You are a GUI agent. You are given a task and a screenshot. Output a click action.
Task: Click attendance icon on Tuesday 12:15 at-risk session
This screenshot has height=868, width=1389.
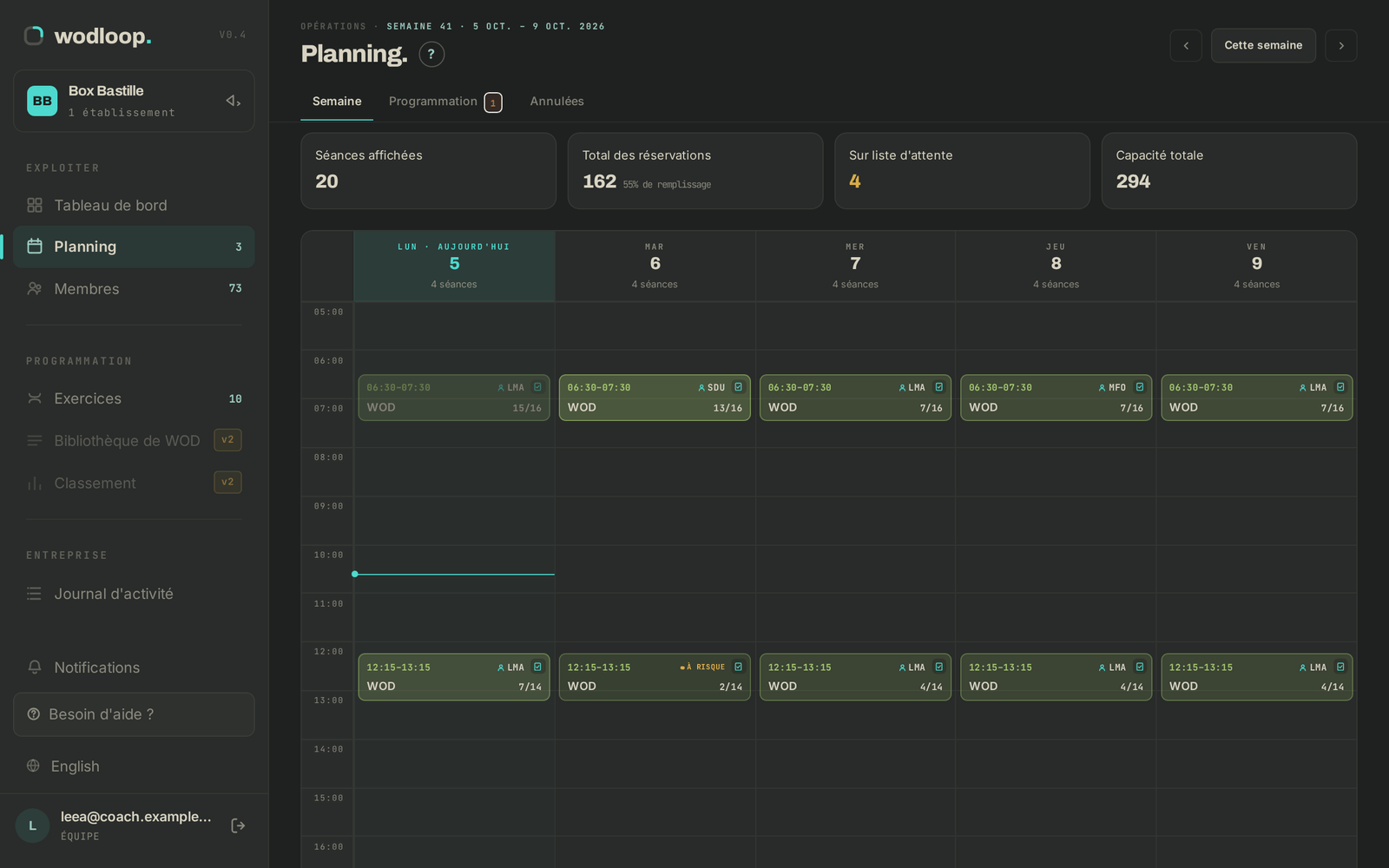pyautogui.click(x=738, y=667)
